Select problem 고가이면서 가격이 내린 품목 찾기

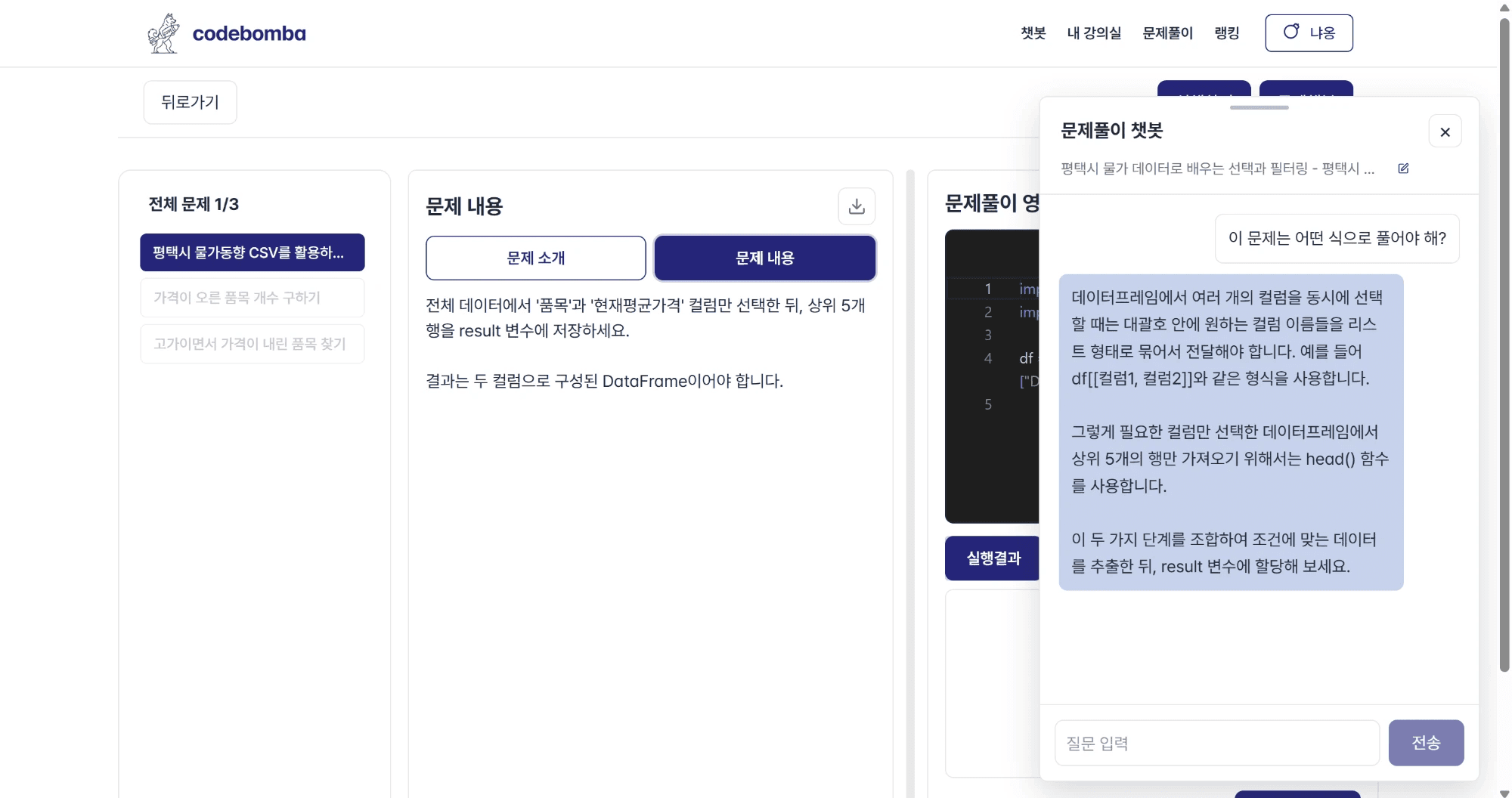click(253, 344)
